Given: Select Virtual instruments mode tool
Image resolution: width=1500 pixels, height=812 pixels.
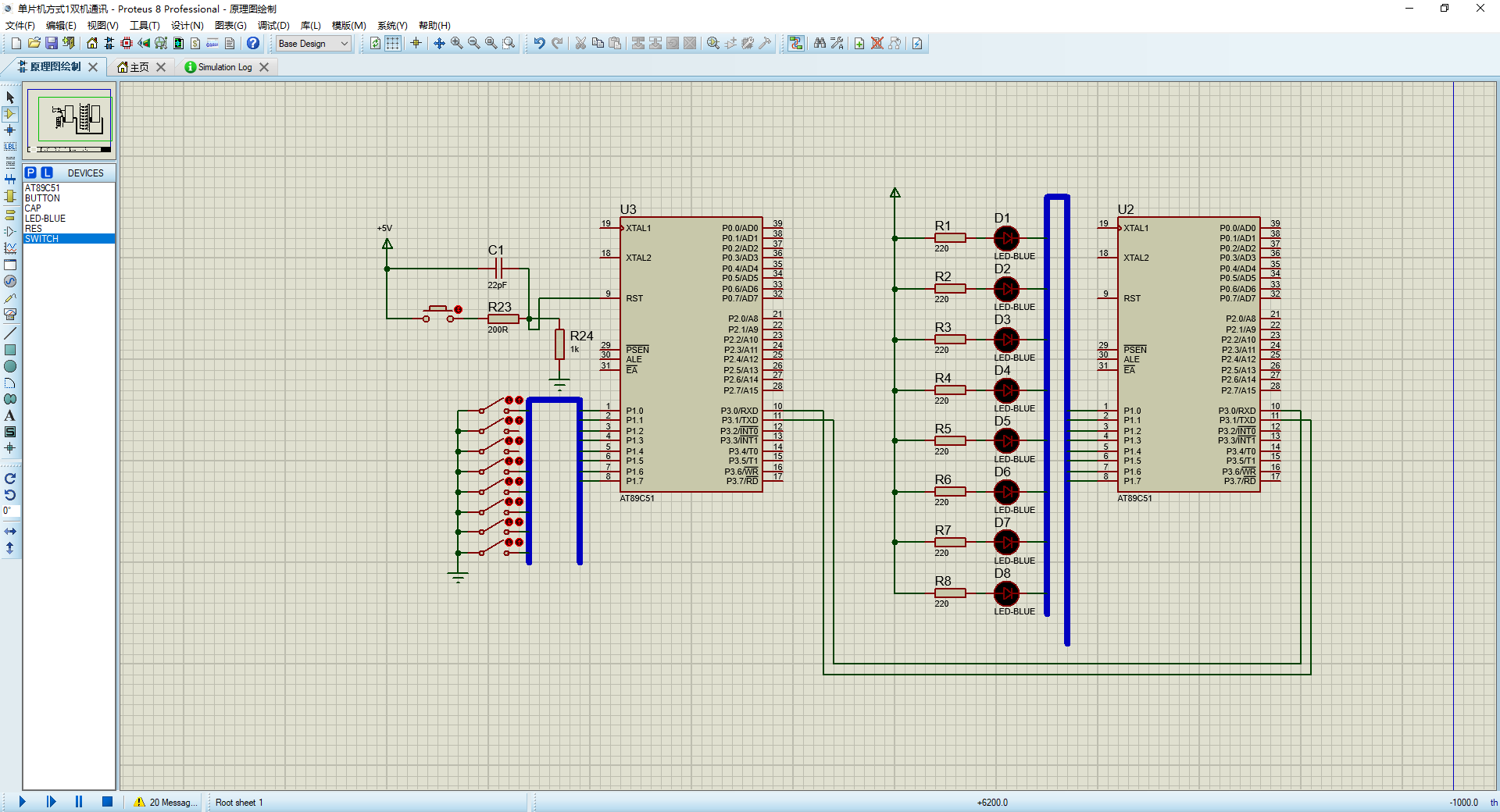Looking at the screenshot, I should point(10,315).
